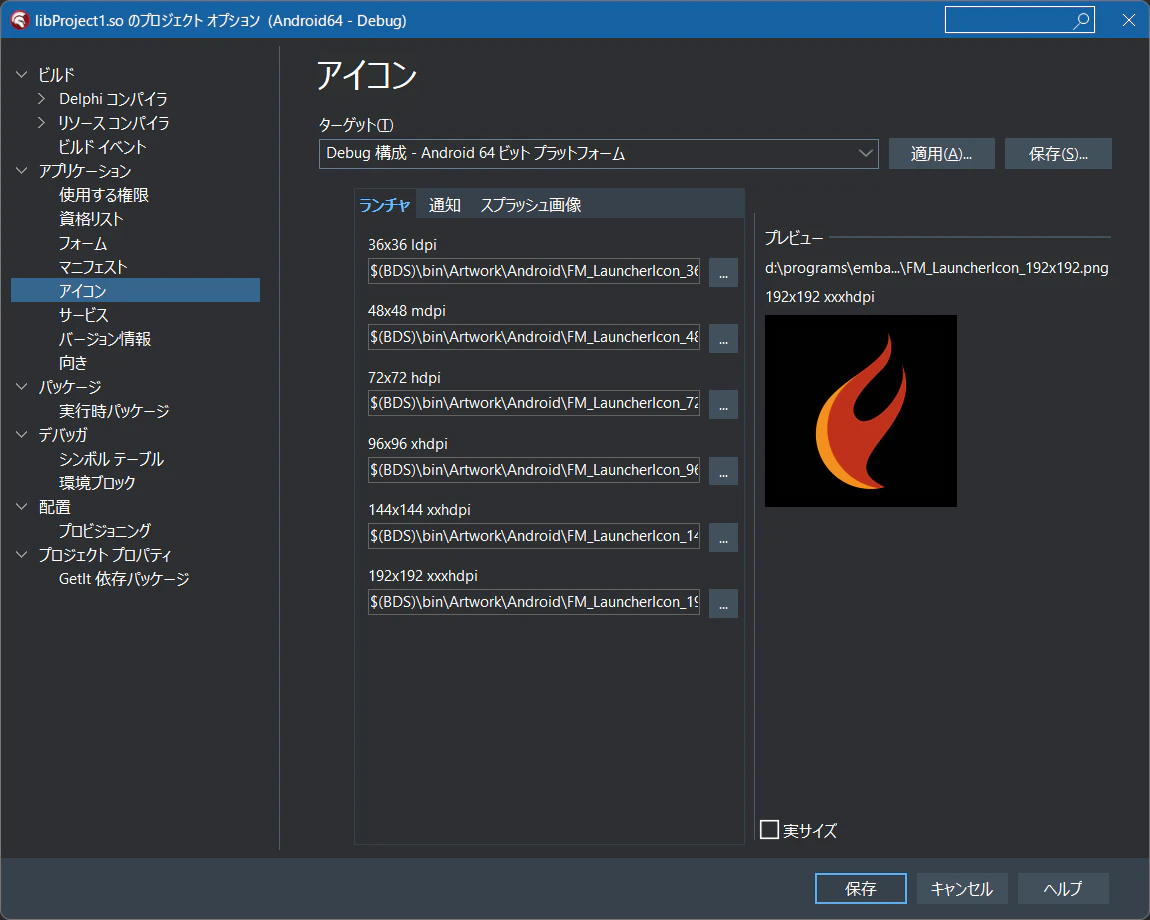Click the 192x192 xxxhdpi path field

point(534,602)
